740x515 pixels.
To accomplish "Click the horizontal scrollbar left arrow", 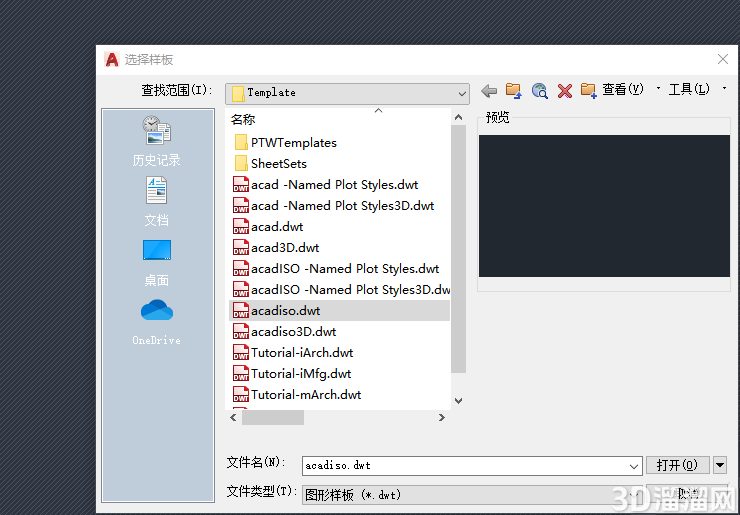I will [233, 417].
